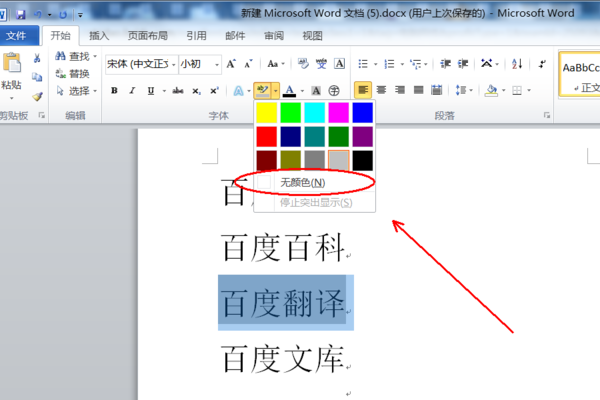
Task: Open the font size dropdown
Action: point(217,64)
